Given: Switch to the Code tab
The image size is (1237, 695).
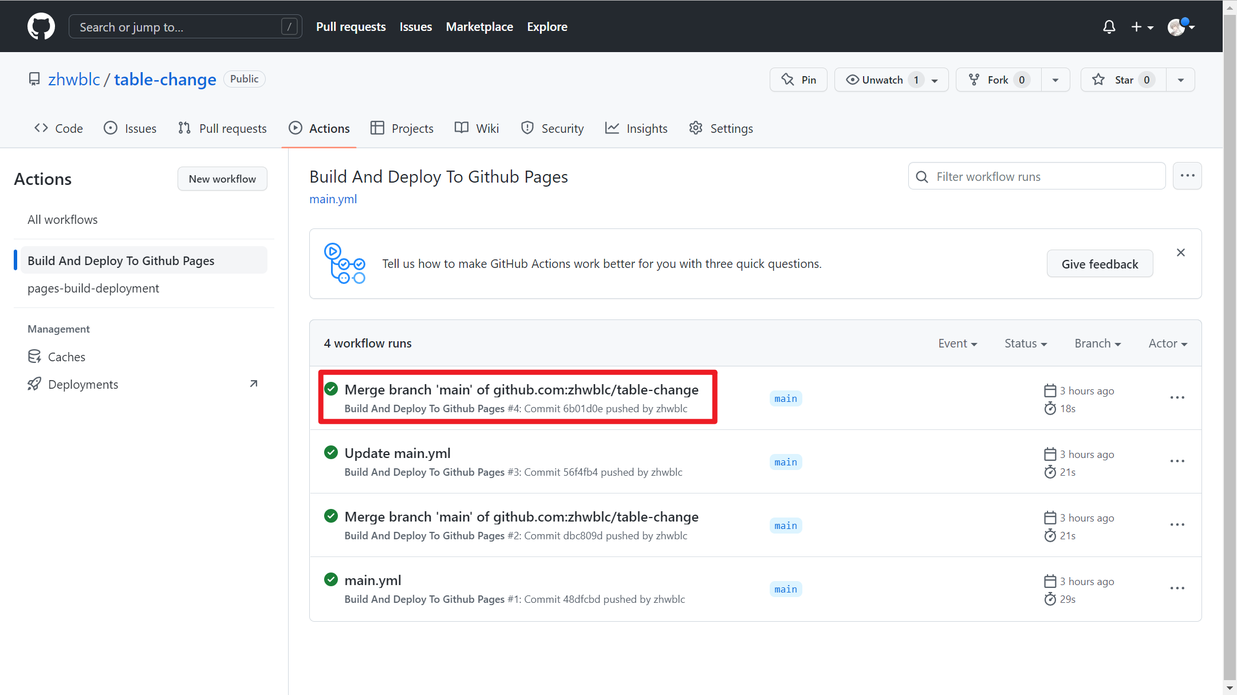Looking at the screenshot, I should (x=59, y=128).
